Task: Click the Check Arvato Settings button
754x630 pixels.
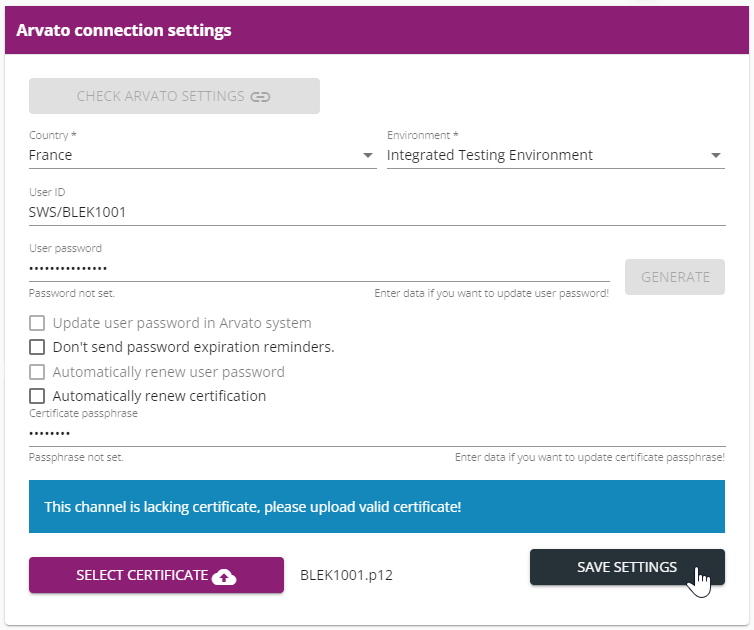Action: click(174, 96)
